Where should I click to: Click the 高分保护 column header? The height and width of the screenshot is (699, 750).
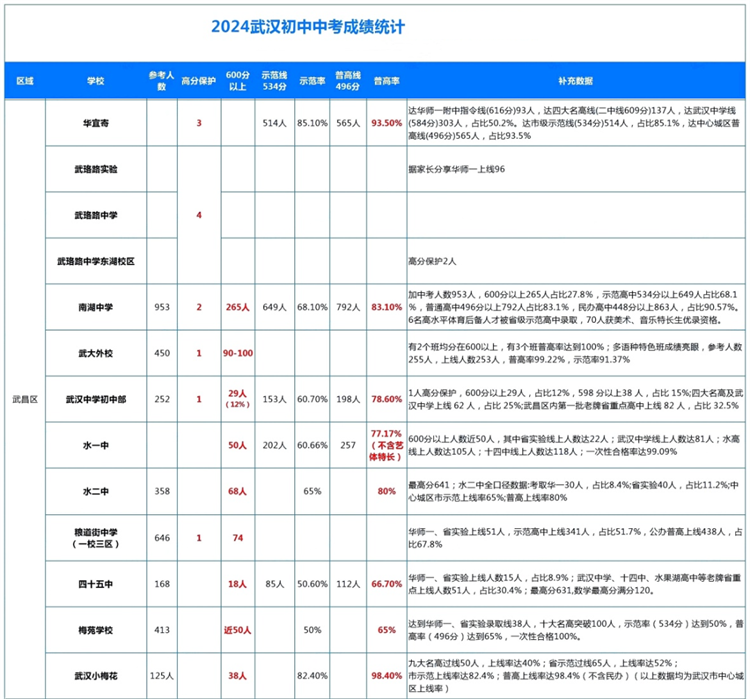tap(199, 81)
